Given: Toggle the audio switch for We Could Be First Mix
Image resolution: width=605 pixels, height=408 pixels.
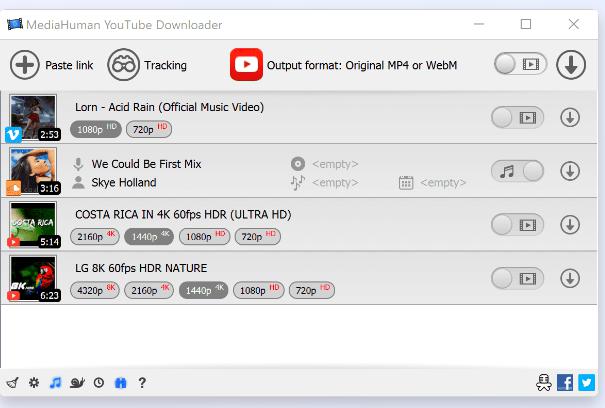Looking at the screenshot, I should (517, 171).
